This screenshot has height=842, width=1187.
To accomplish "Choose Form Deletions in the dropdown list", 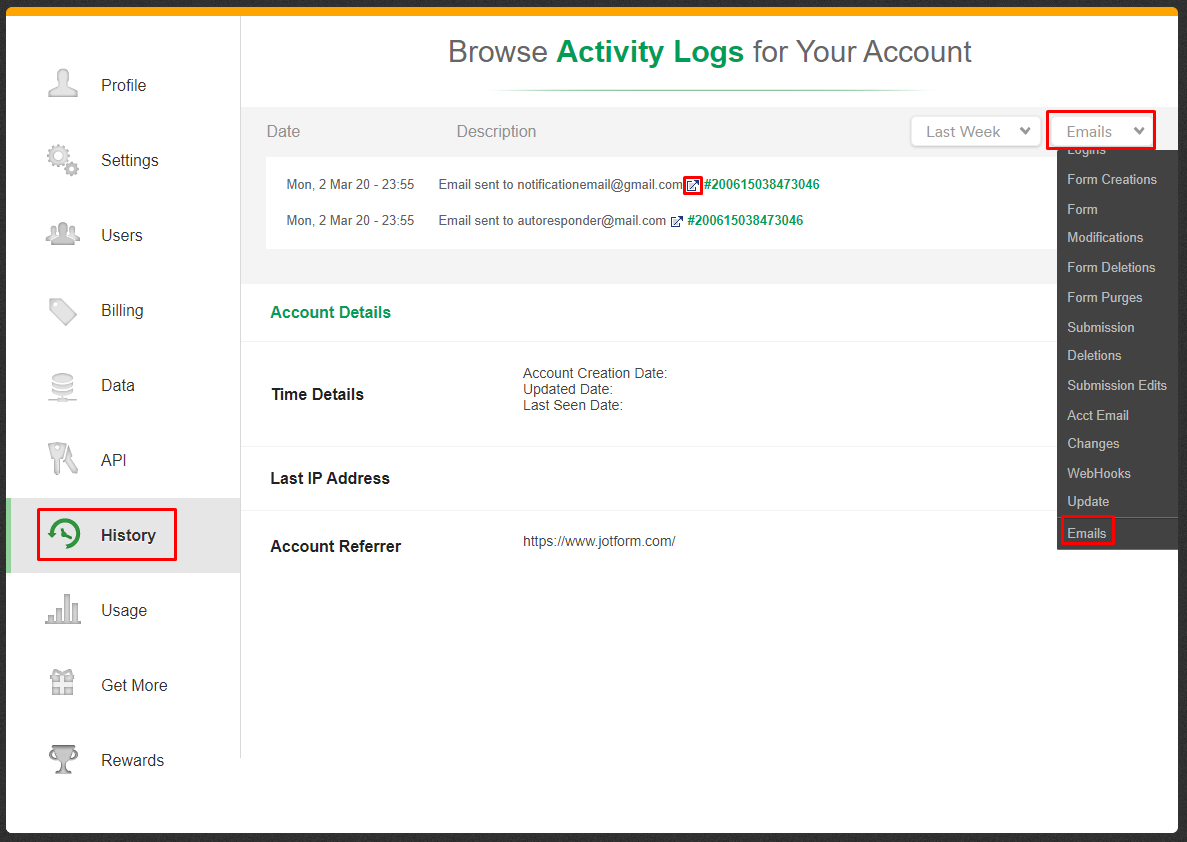I will 1110,268.
